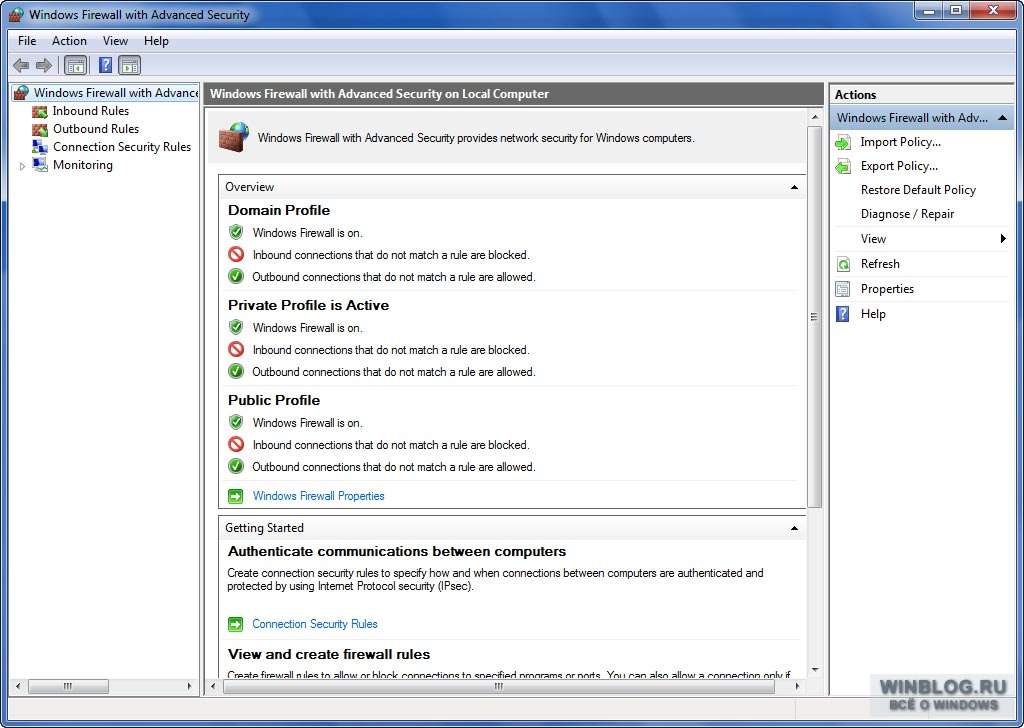Click the Forward arrow toolbar icon
Image resolution: width=1024 pixels, height=728 pixels.
(x=44, y=65)
